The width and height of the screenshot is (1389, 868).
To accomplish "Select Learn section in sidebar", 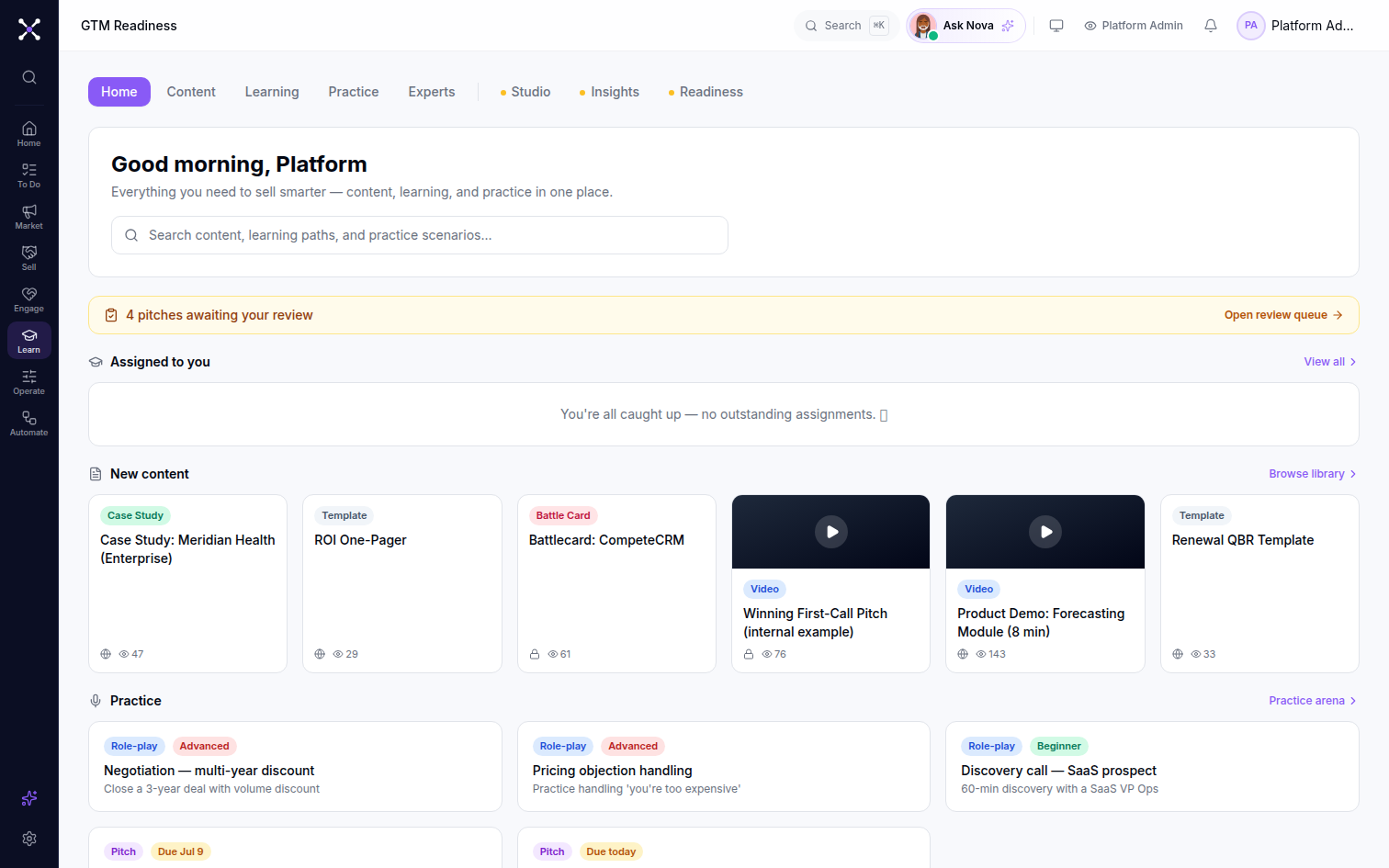I will click(29, 340).
